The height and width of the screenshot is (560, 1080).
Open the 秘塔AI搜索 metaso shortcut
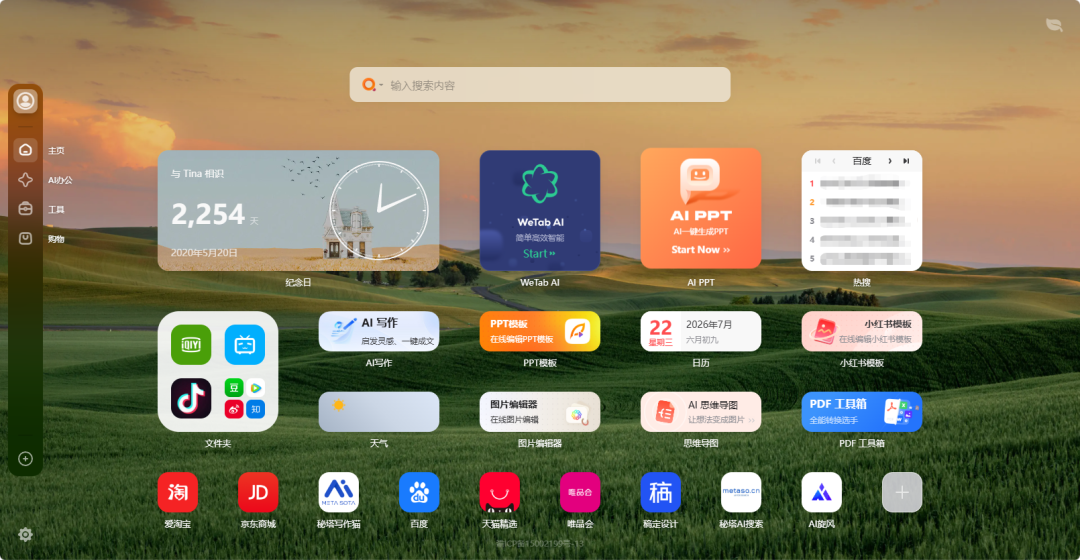click(741, 492)
